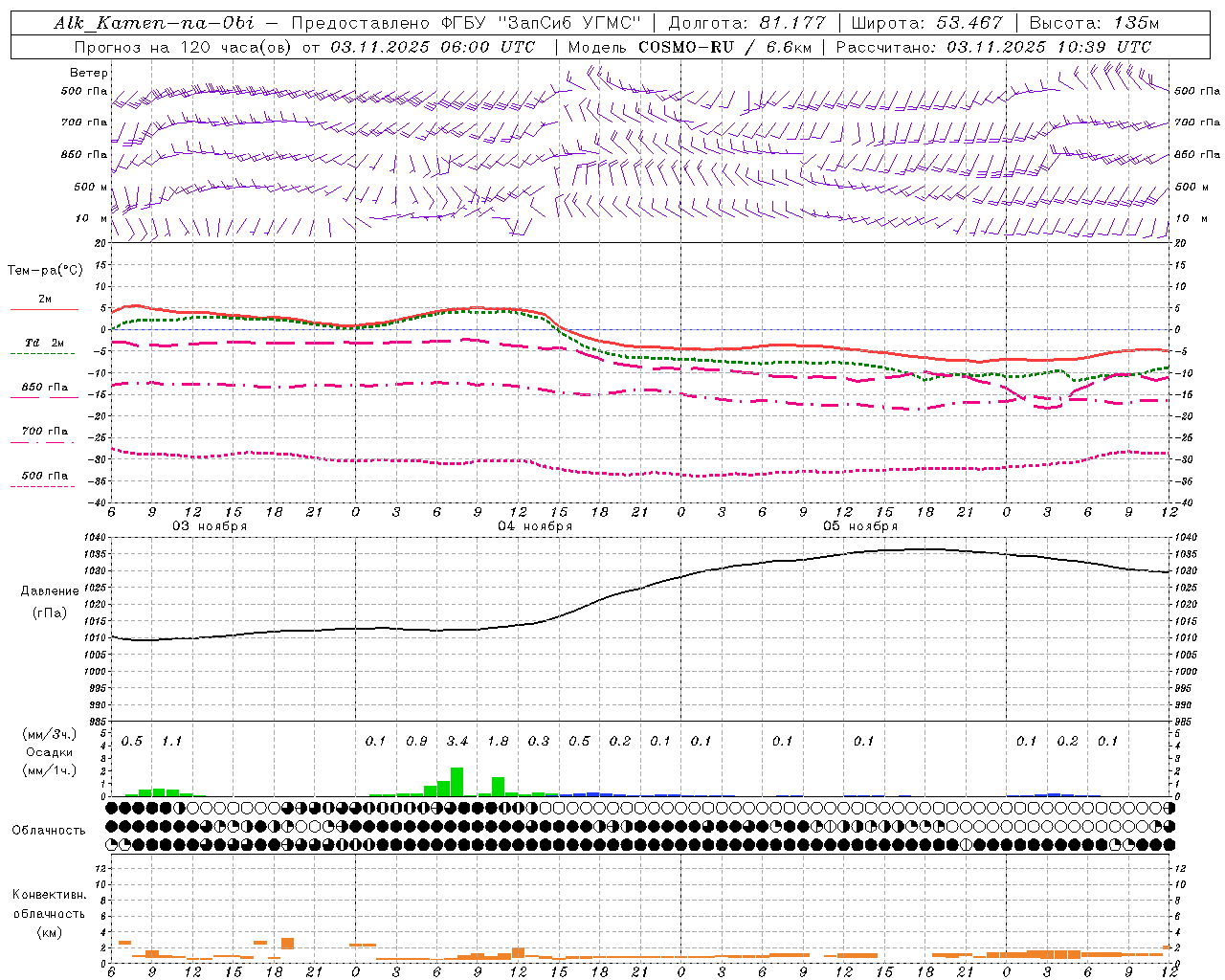
Task: Select the Высота: 135м header text
Action: click(x=1094, y=23)
